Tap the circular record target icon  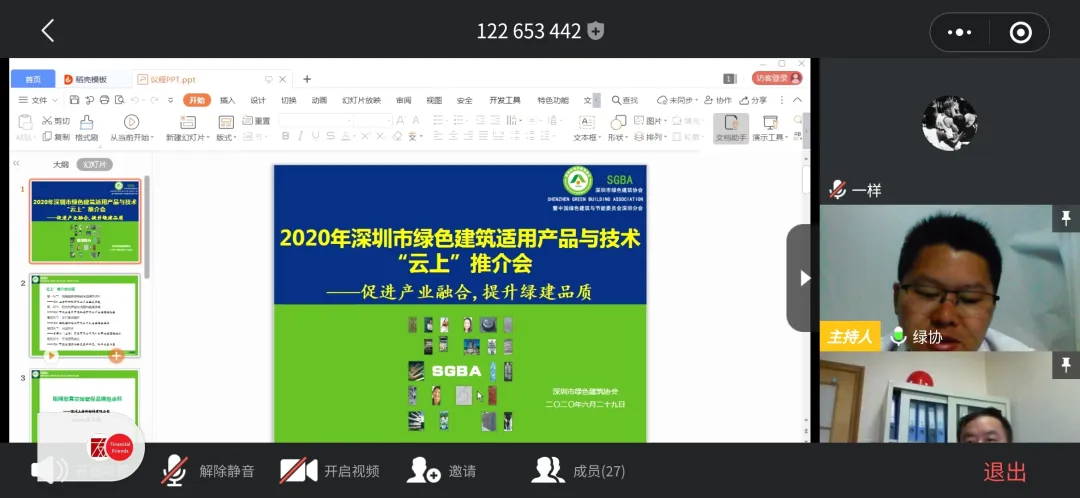[1020, 32]
